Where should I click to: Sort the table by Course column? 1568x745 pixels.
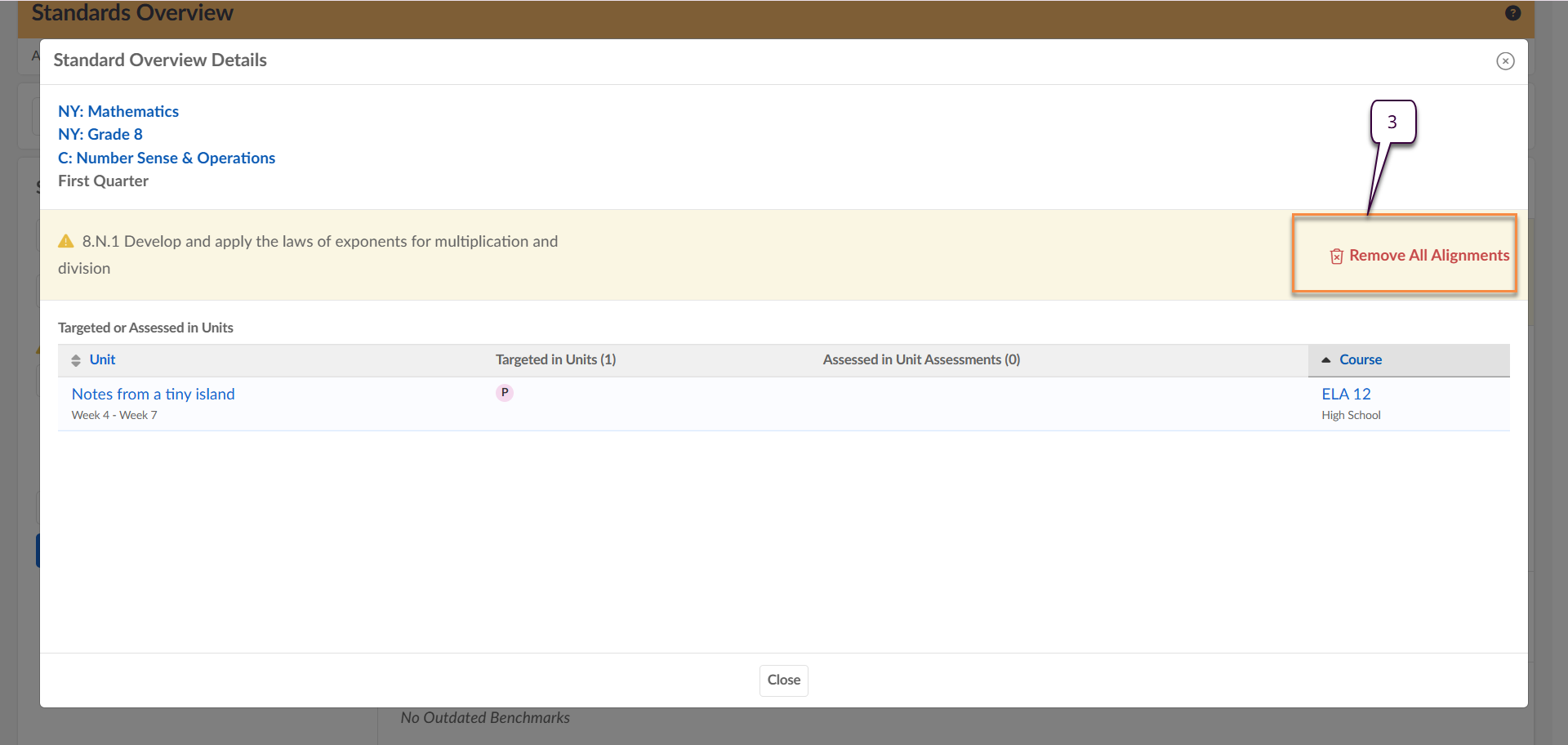tap(1361, 360)
